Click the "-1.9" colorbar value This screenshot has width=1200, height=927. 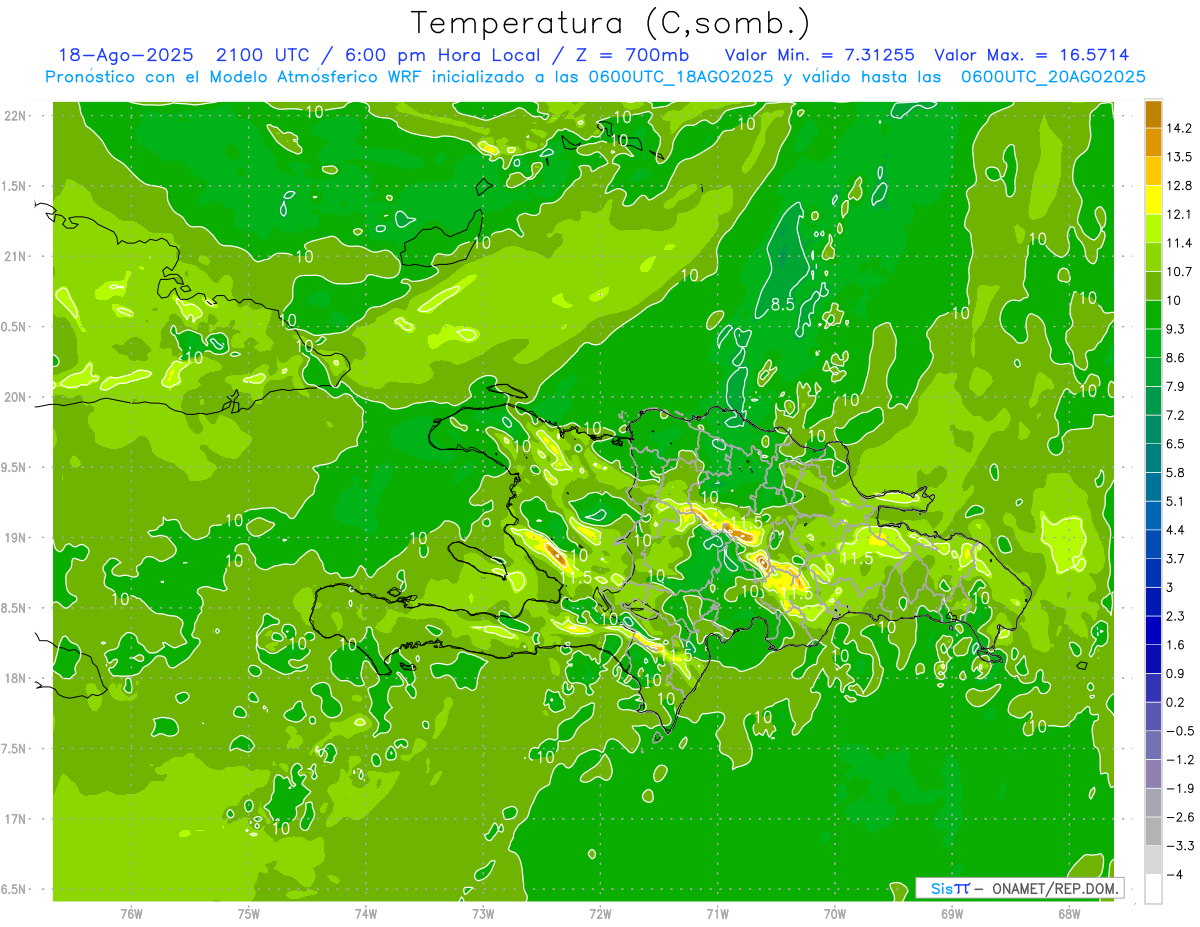click(x=1178, y=788)
